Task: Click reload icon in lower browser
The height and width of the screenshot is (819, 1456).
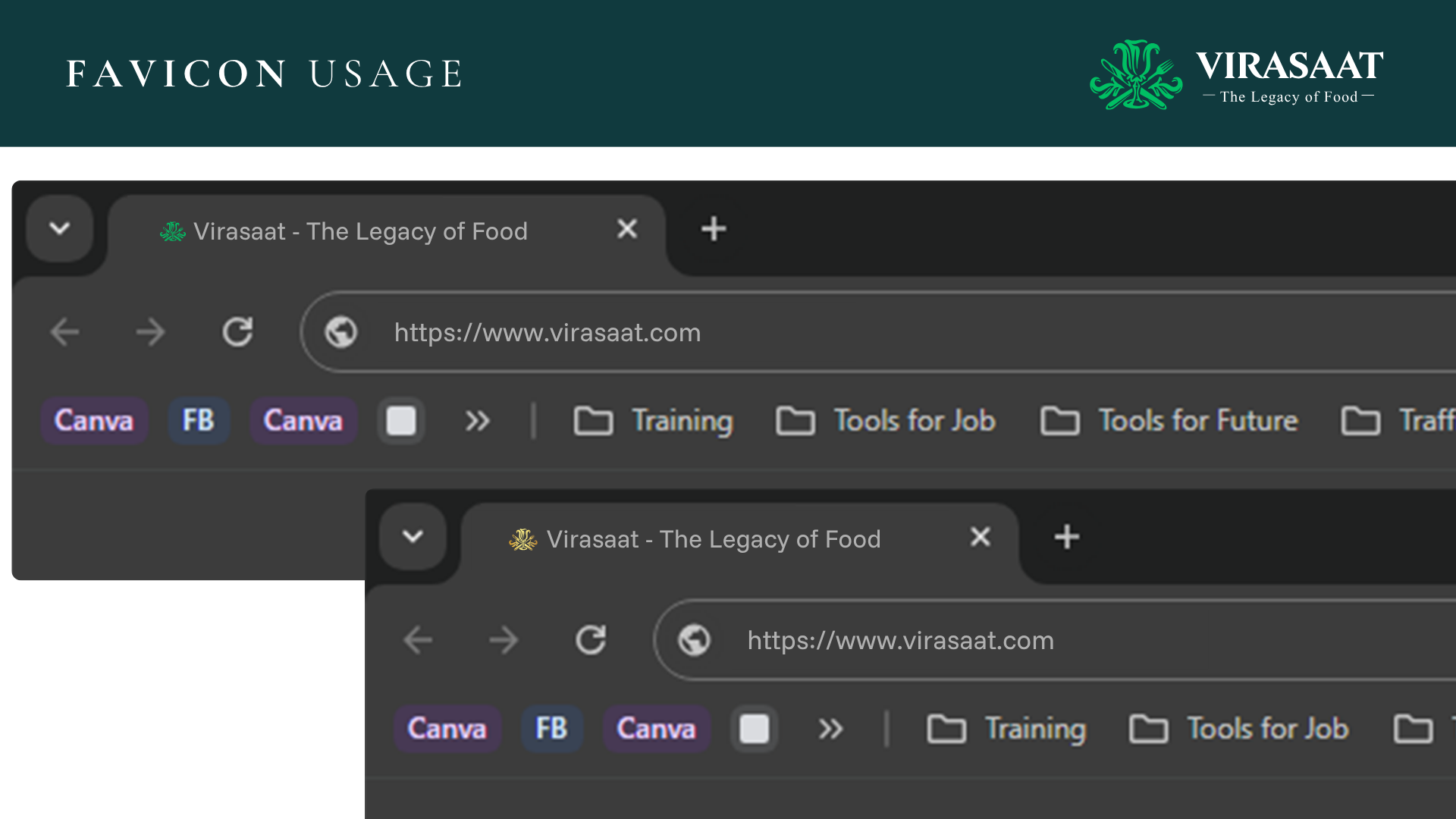Action: click(591, 640)
